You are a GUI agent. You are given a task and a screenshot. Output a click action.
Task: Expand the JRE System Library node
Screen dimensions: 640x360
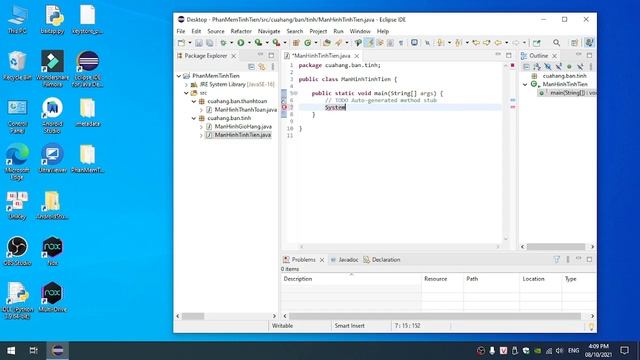(x=187, y=84)
